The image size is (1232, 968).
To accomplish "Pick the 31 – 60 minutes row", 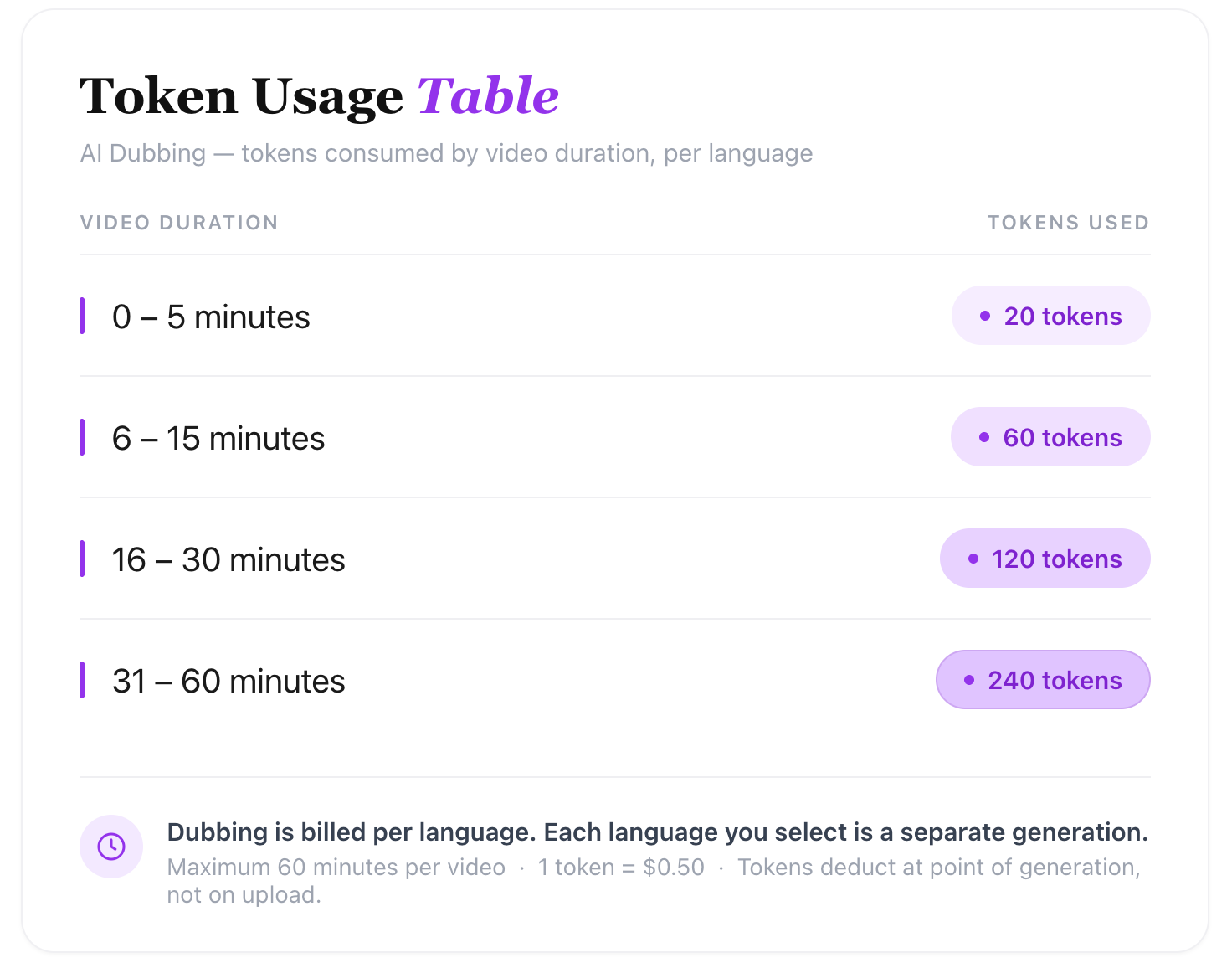I will click(615, 680).
